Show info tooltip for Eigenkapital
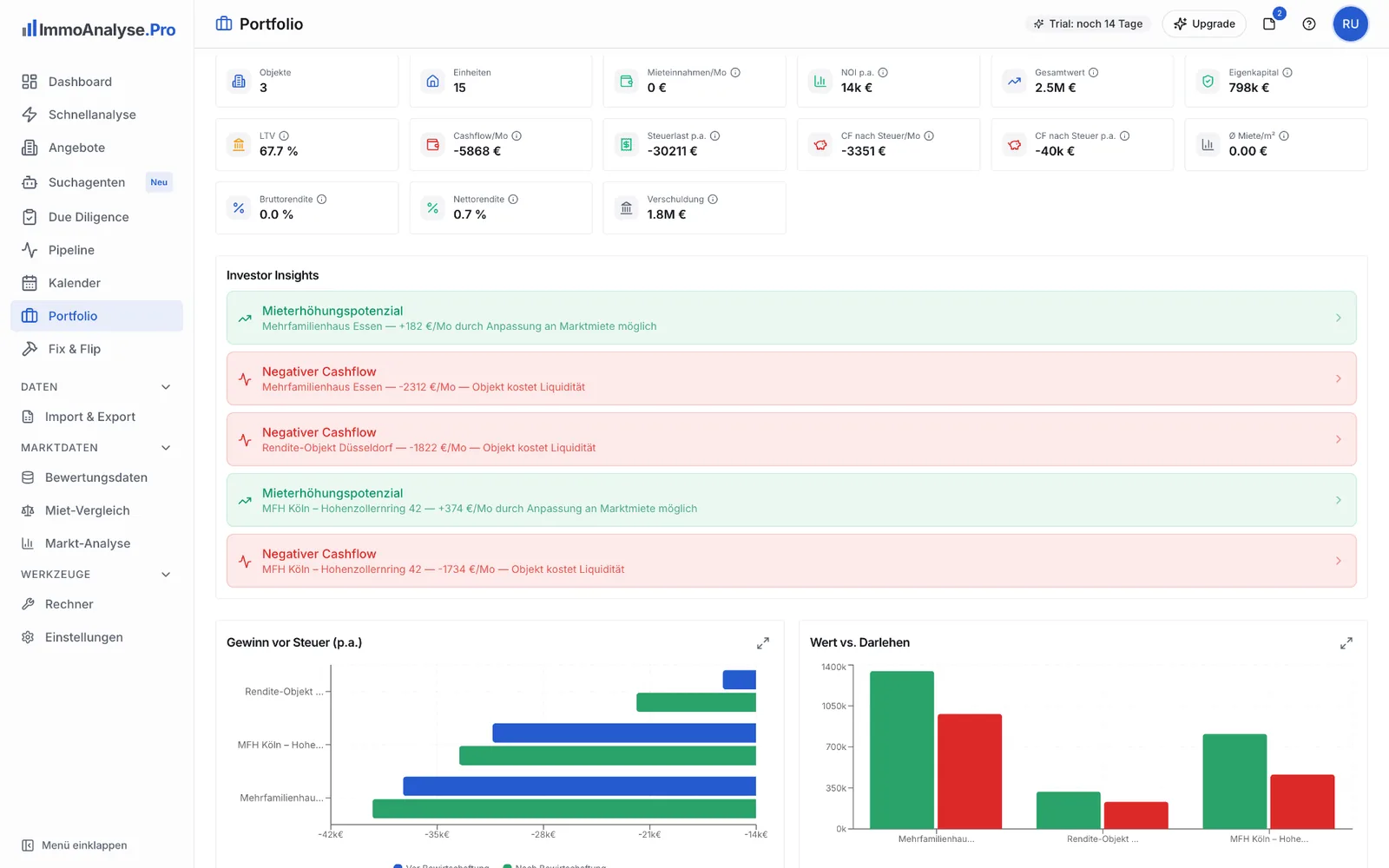This screenshot has height=868, width=1389. (1287, 73)
